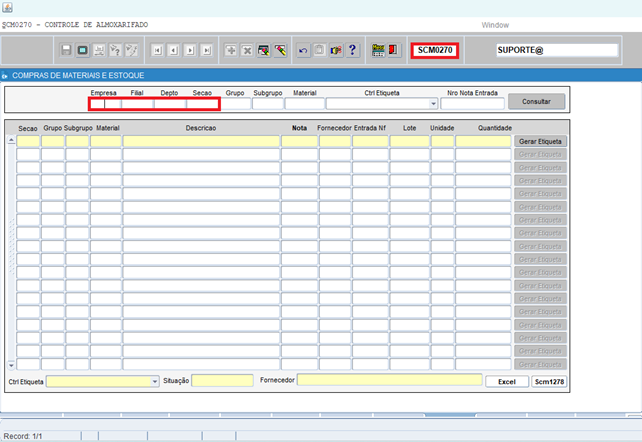The width and height of the screenshot is (642, 442).
Task: Go to the next record
Action: click(x=190, y=50)
